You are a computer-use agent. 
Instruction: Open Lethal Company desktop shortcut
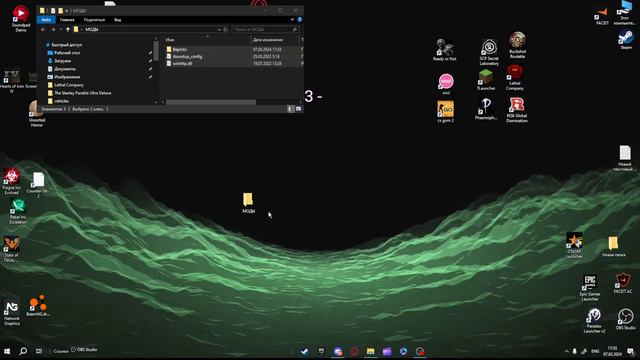pyautogui.click(x=515, y=78)
